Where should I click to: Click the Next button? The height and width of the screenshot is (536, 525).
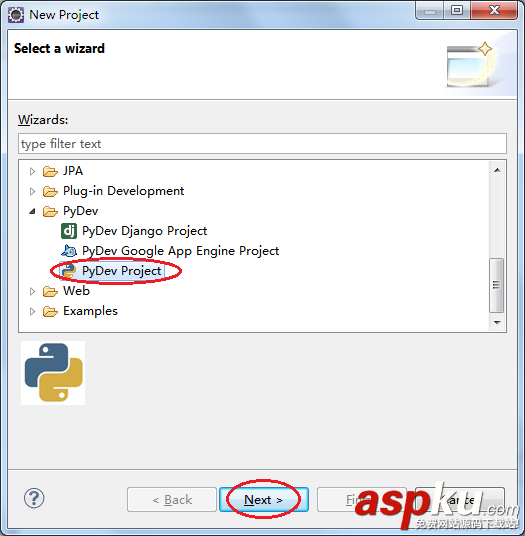(264, 500)
